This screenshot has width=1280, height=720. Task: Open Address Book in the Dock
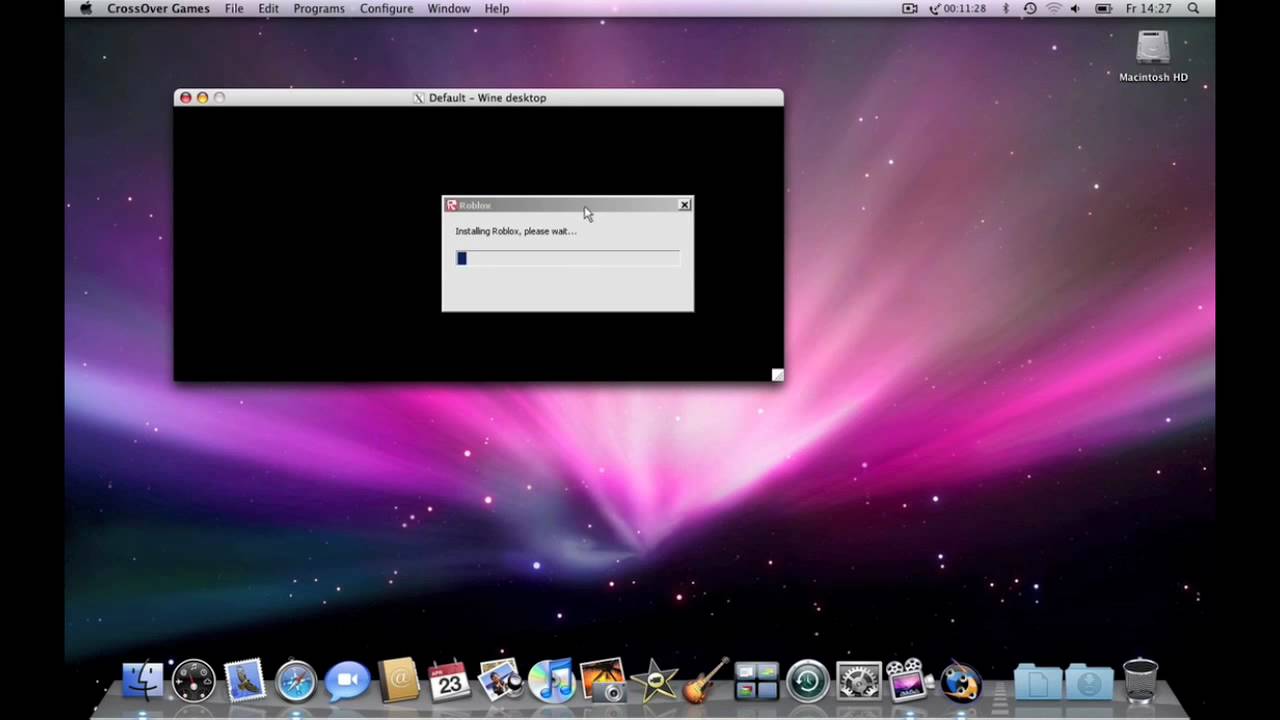(x=398, y=681)
